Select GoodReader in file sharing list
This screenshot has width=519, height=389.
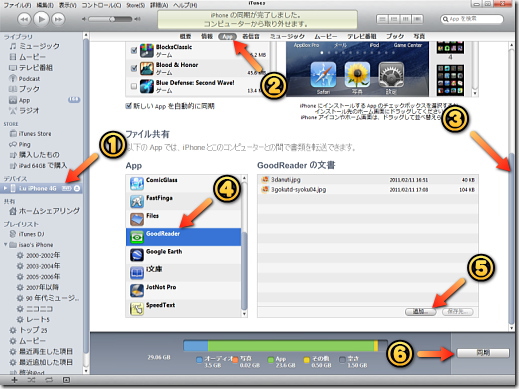pos(183,237)
